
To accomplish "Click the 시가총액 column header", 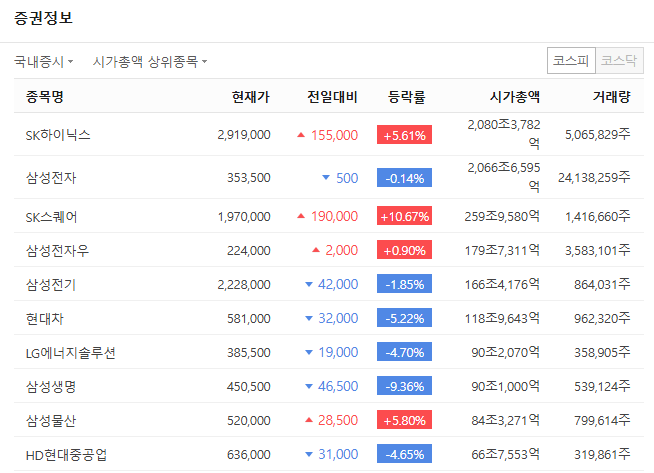I will click(515, 97).
